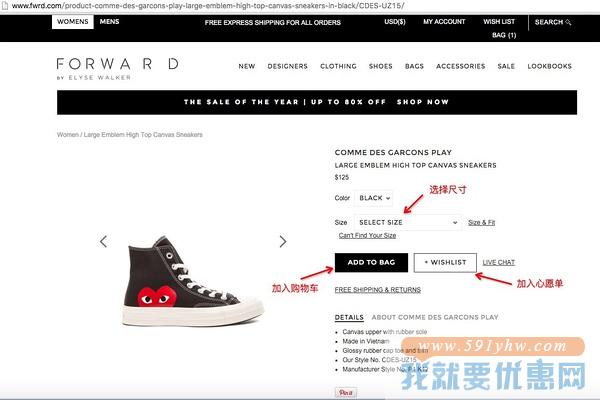Click the FORWARD by Elyse Walker logo
The width and height of the screenshot is (600, 400).
[117, 69]
